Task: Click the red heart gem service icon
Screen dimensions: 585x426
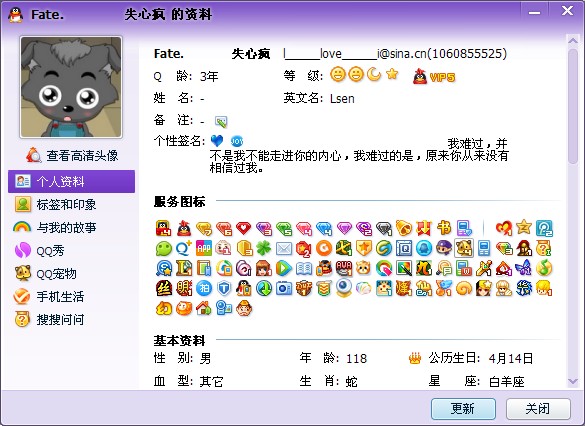Action: pyautogui.click(x=244, y=228)
